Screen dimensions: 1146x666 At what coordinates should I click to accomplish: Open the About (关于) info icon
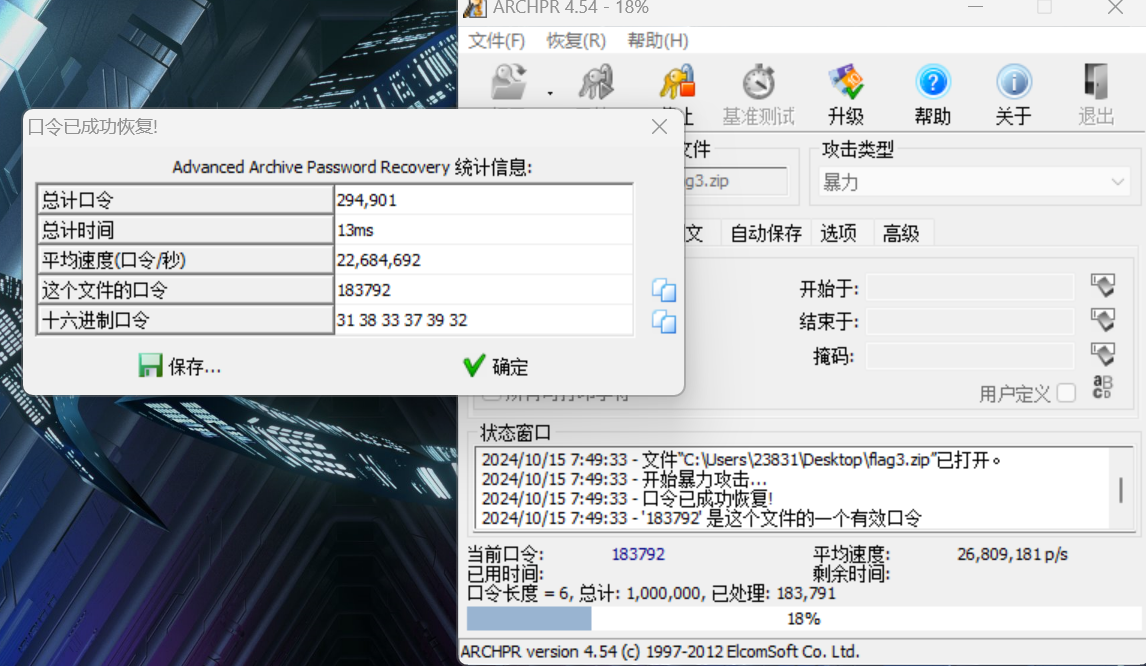(1014, 82)
